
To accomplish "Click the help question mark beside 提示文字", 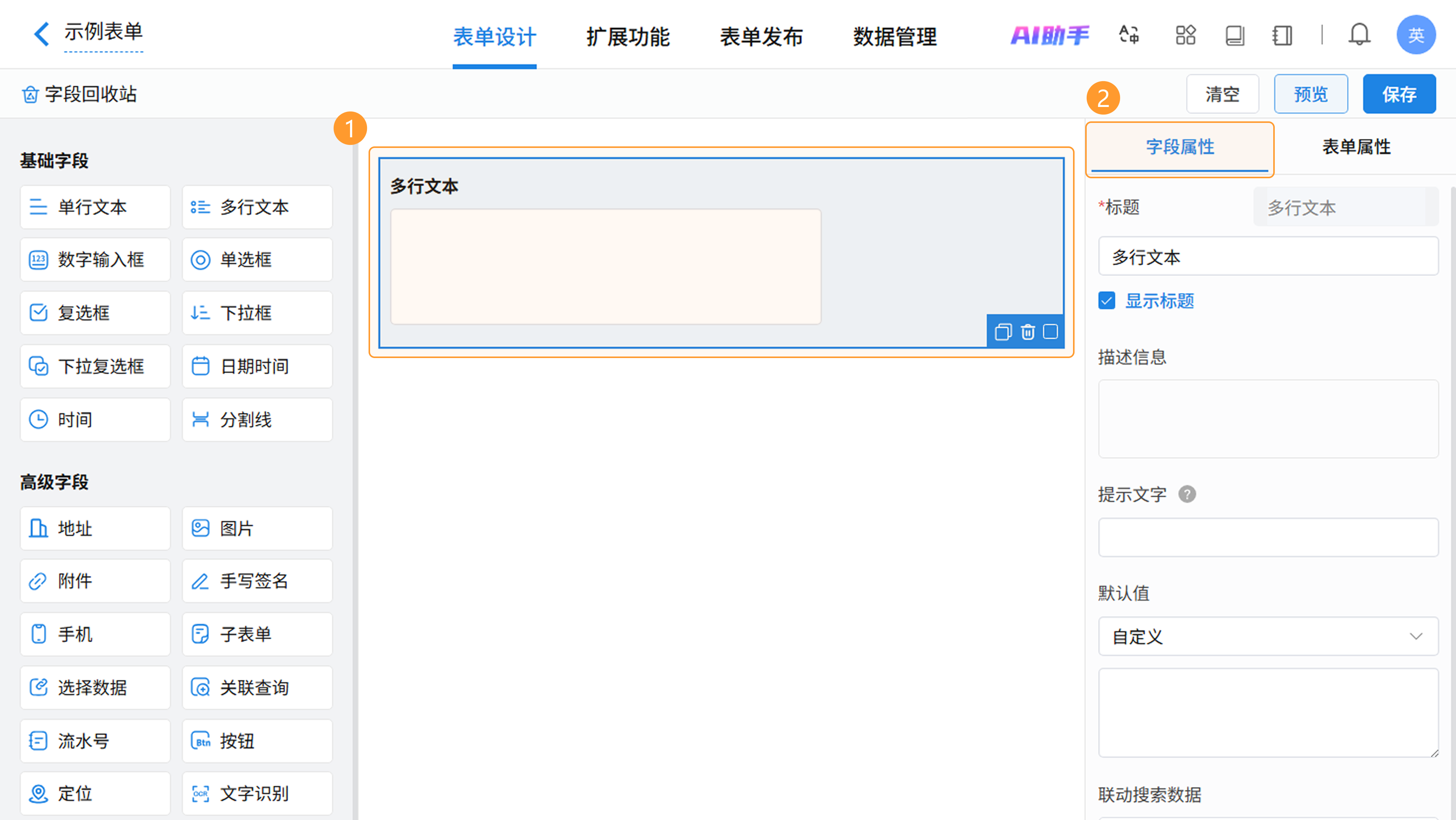I will [x=1187, y=494].
